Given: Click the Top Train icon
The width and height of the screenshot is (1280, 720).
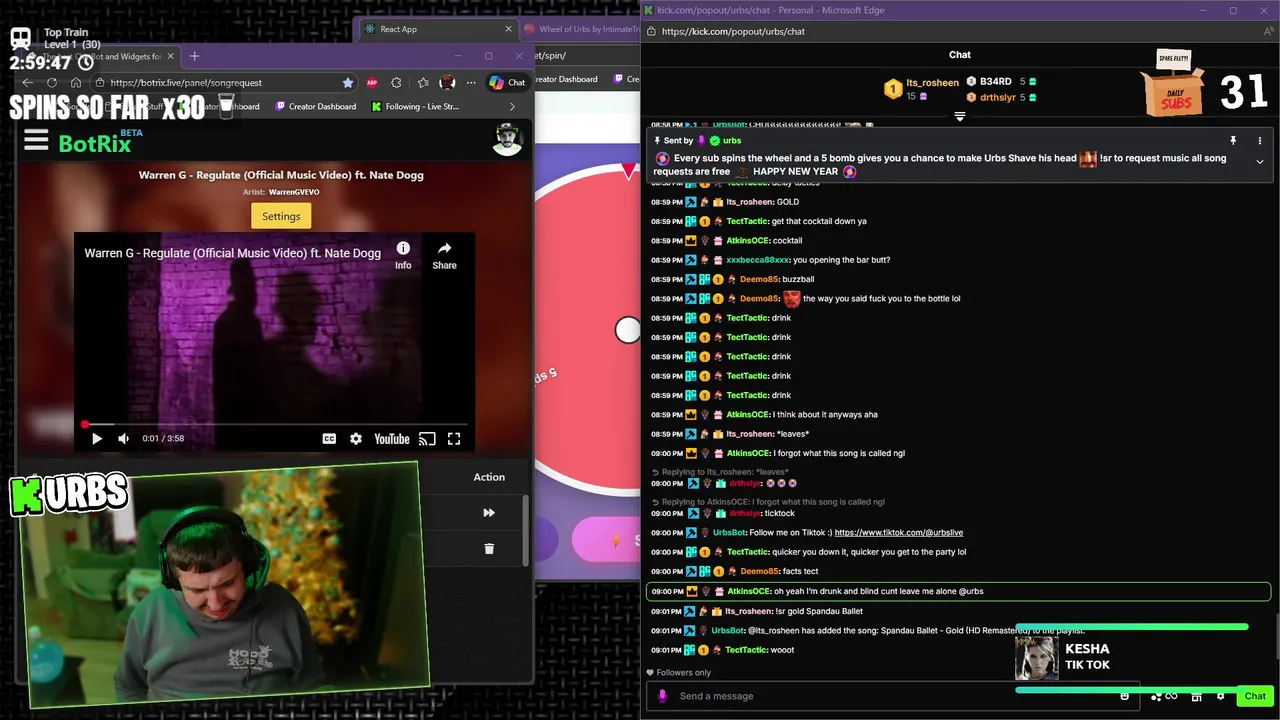Looking at the screenshot, I should [x=20, y=39].
